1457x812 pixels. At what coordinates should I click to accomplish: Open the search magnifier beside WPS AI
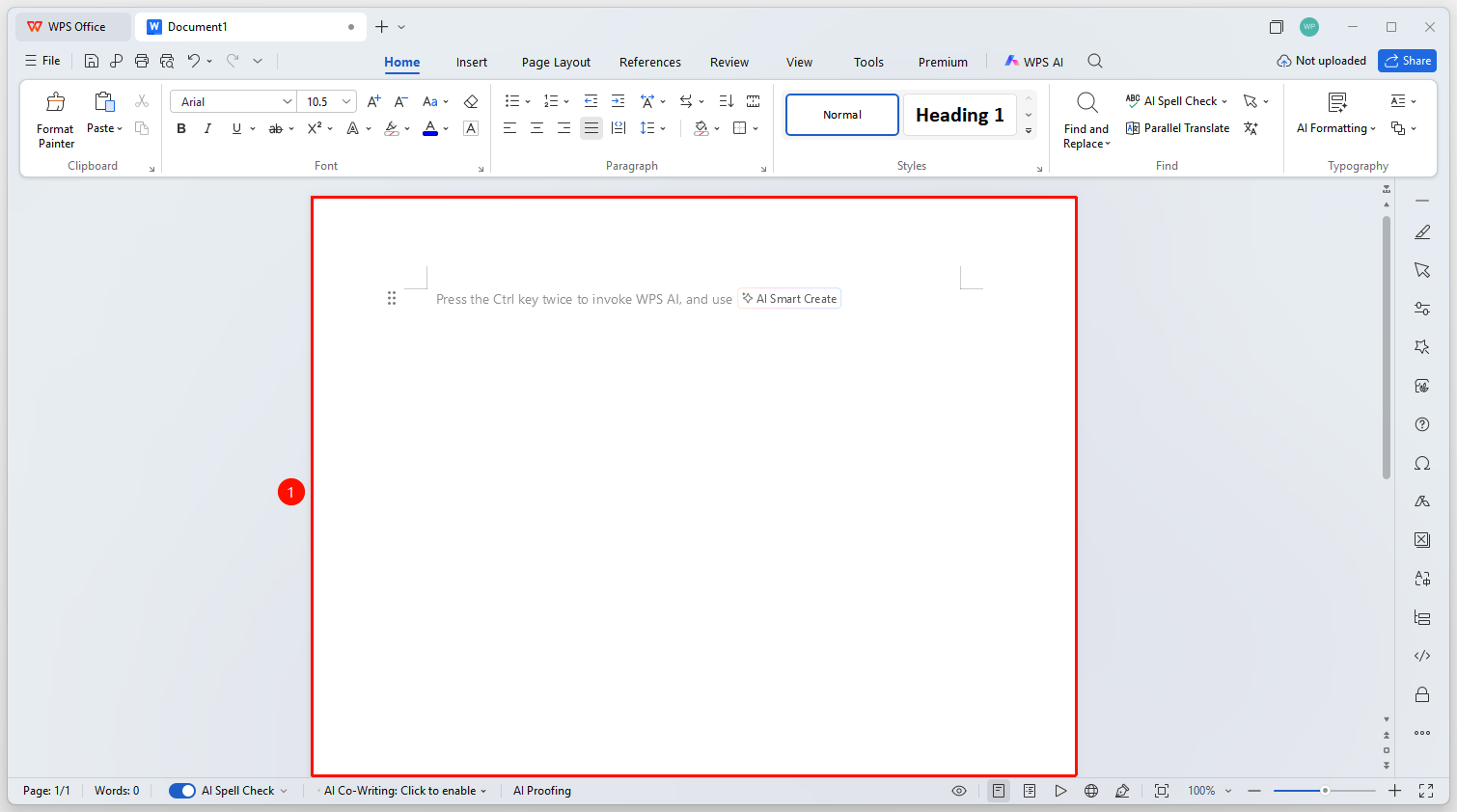1095,61
